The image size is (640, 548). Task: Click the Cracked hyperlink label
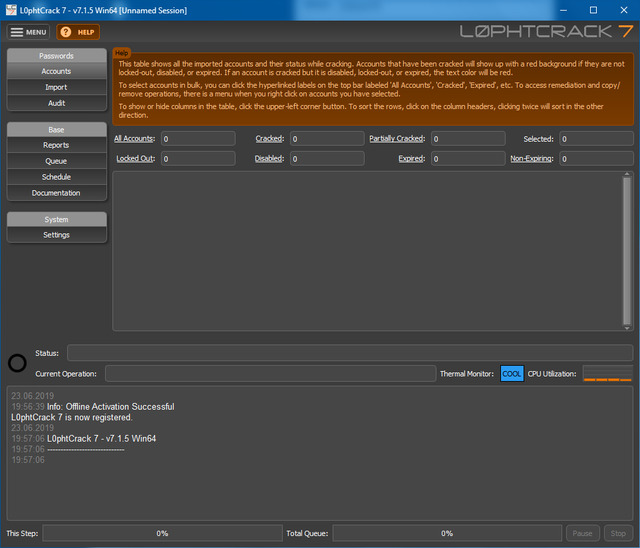[270, 139]
